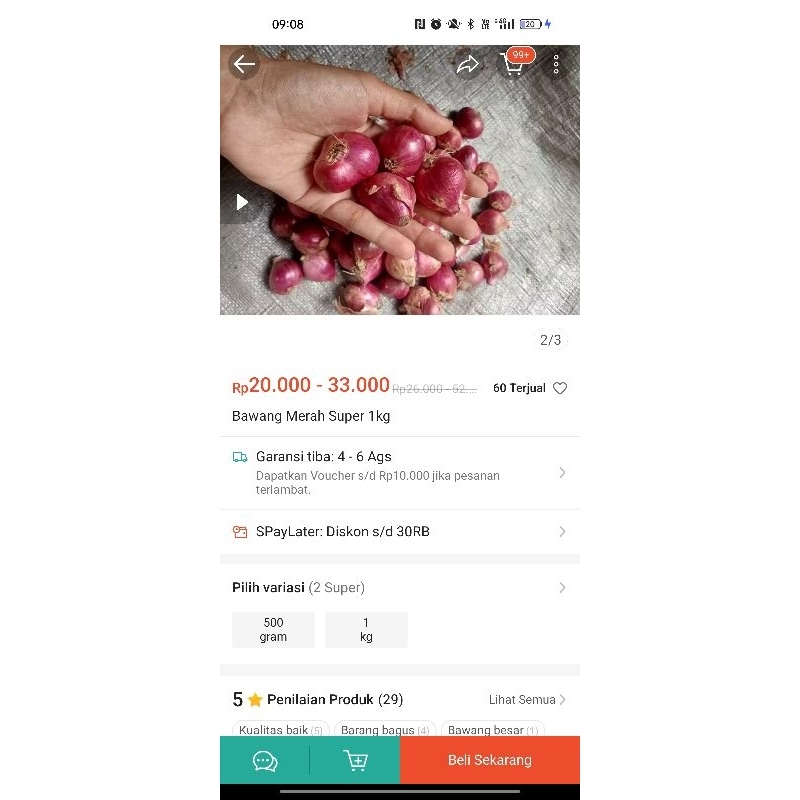Tap the back arrow icon
Viewport: 800px width, 800px height.
point(244,65)
